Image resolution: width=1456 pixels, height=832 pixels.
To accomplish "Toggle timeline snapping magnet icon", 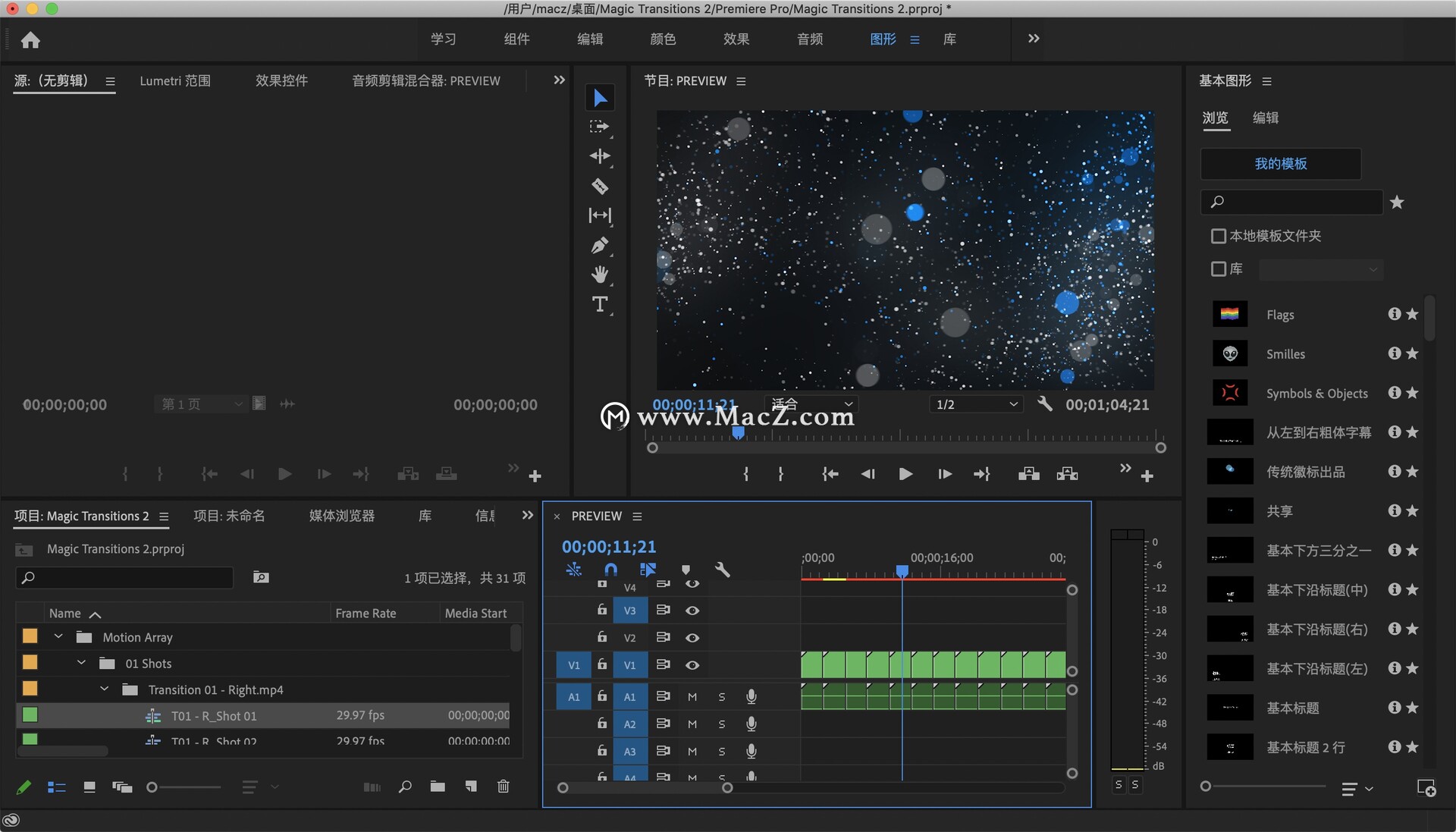I will [x=610, y=570].
